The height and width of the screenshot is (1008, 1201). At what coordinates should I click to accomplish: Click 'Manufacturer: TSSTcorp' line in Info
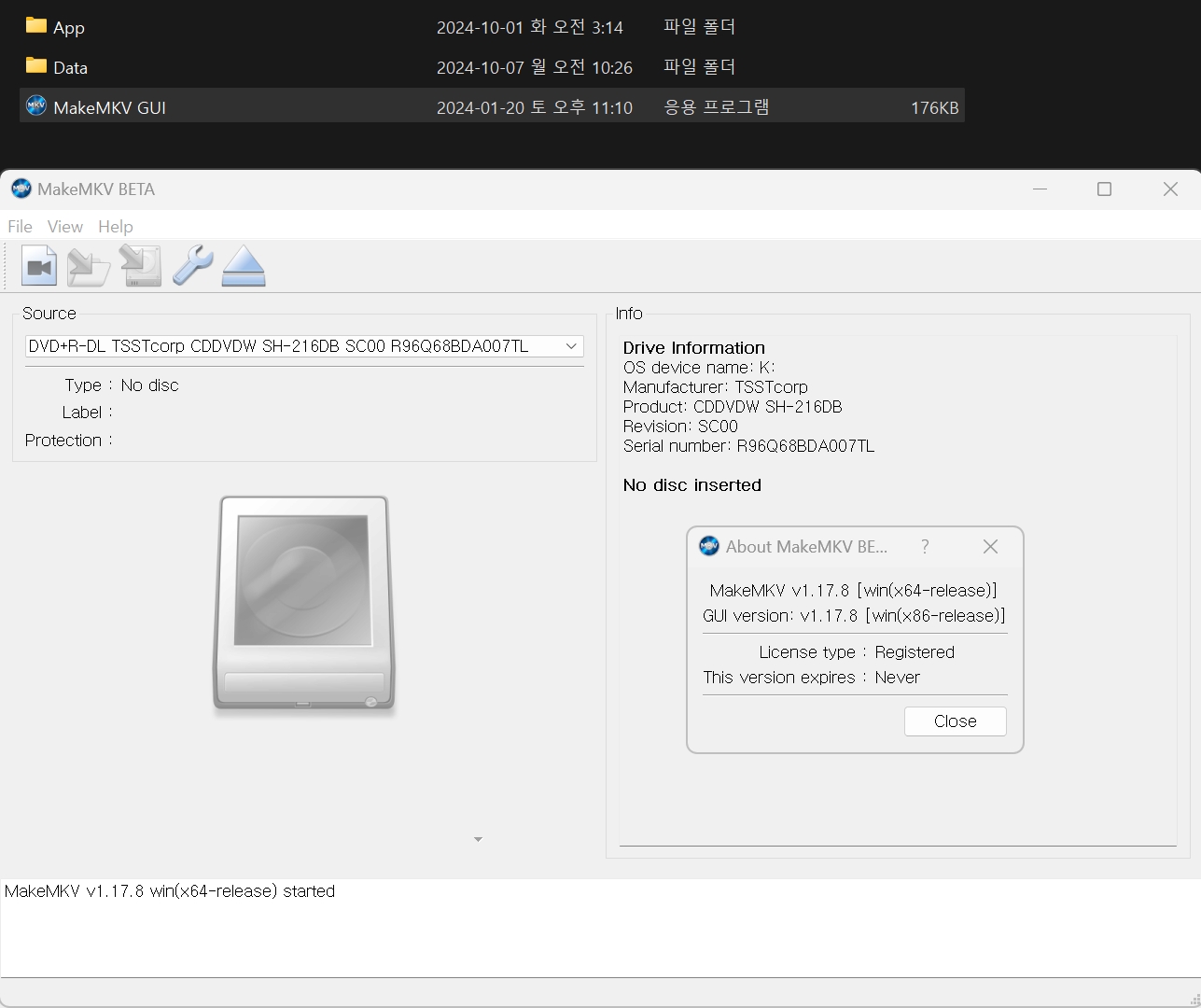point(716,387)
